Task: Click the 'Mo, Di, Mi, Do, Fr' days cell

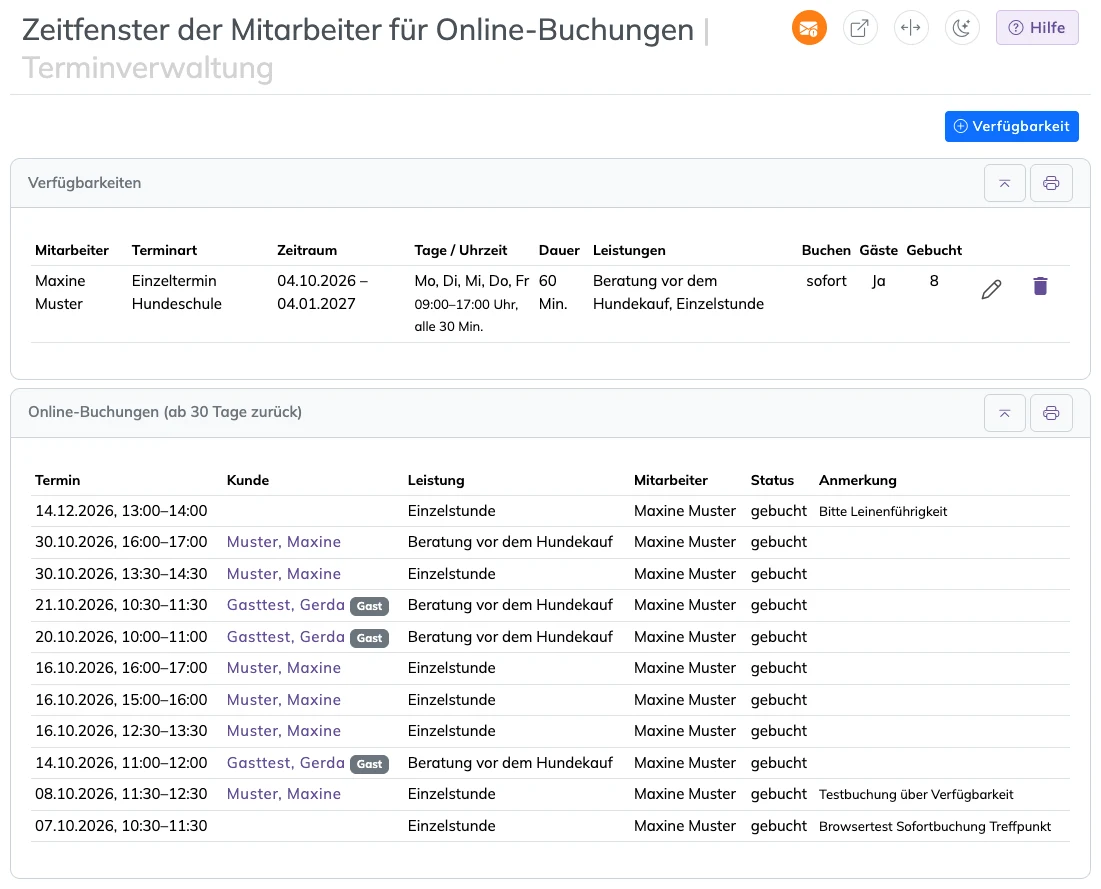Action: [471, 281]
